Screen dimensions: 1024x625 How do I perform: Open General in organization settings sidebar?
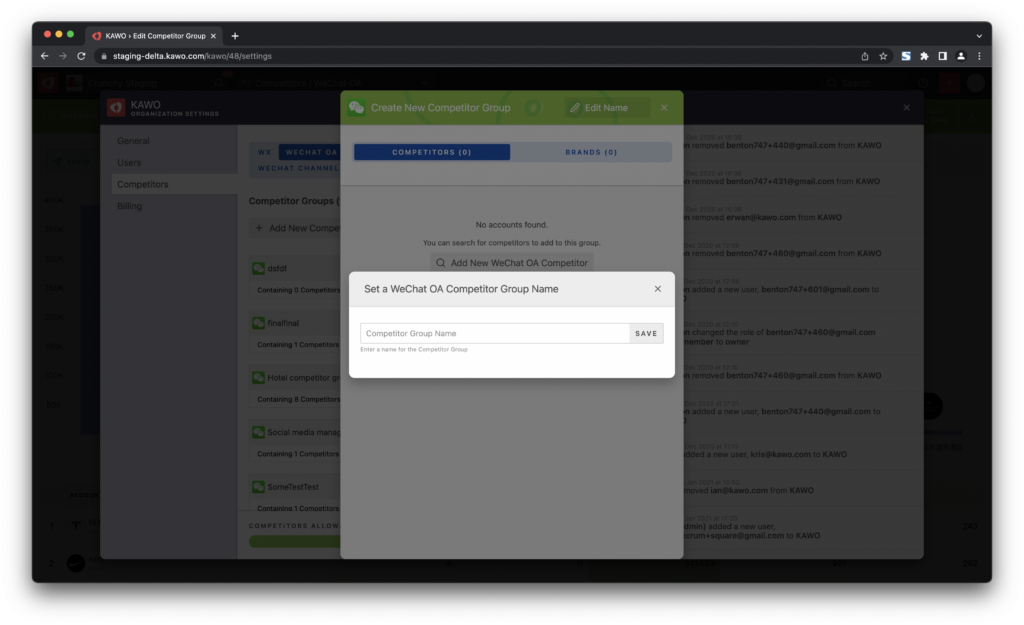click(x=133, y=140)
